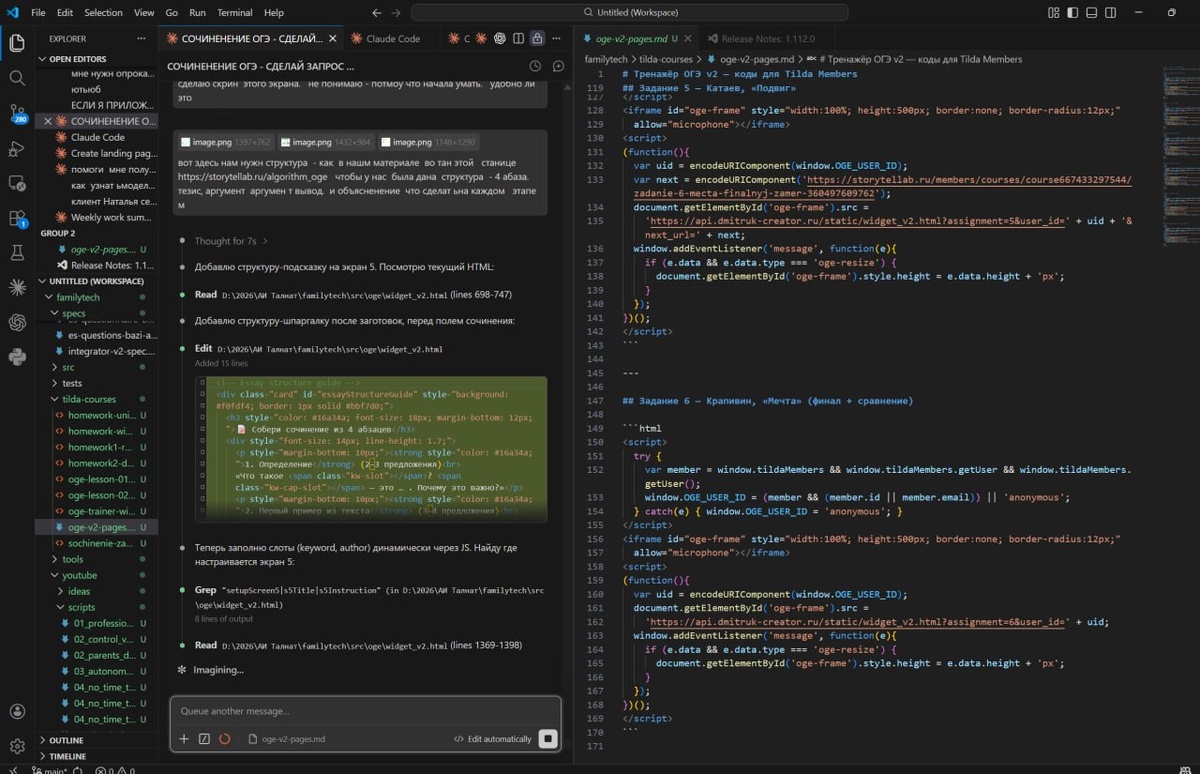Click the slash command icon in message box
The image size is (1200, 774).
pyautogui.click(x=204, y=739)
